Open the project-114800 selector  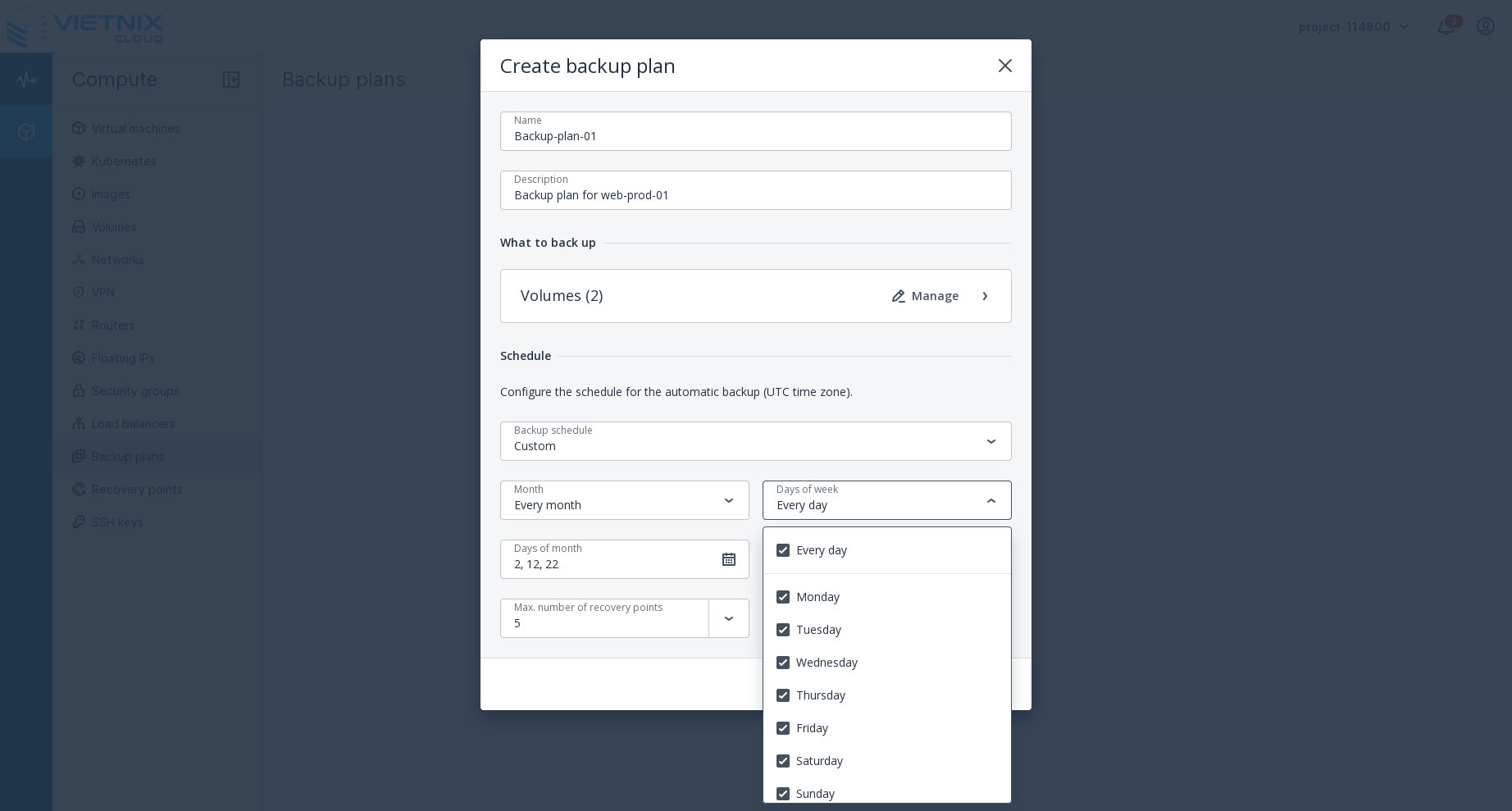point(1353,27)
